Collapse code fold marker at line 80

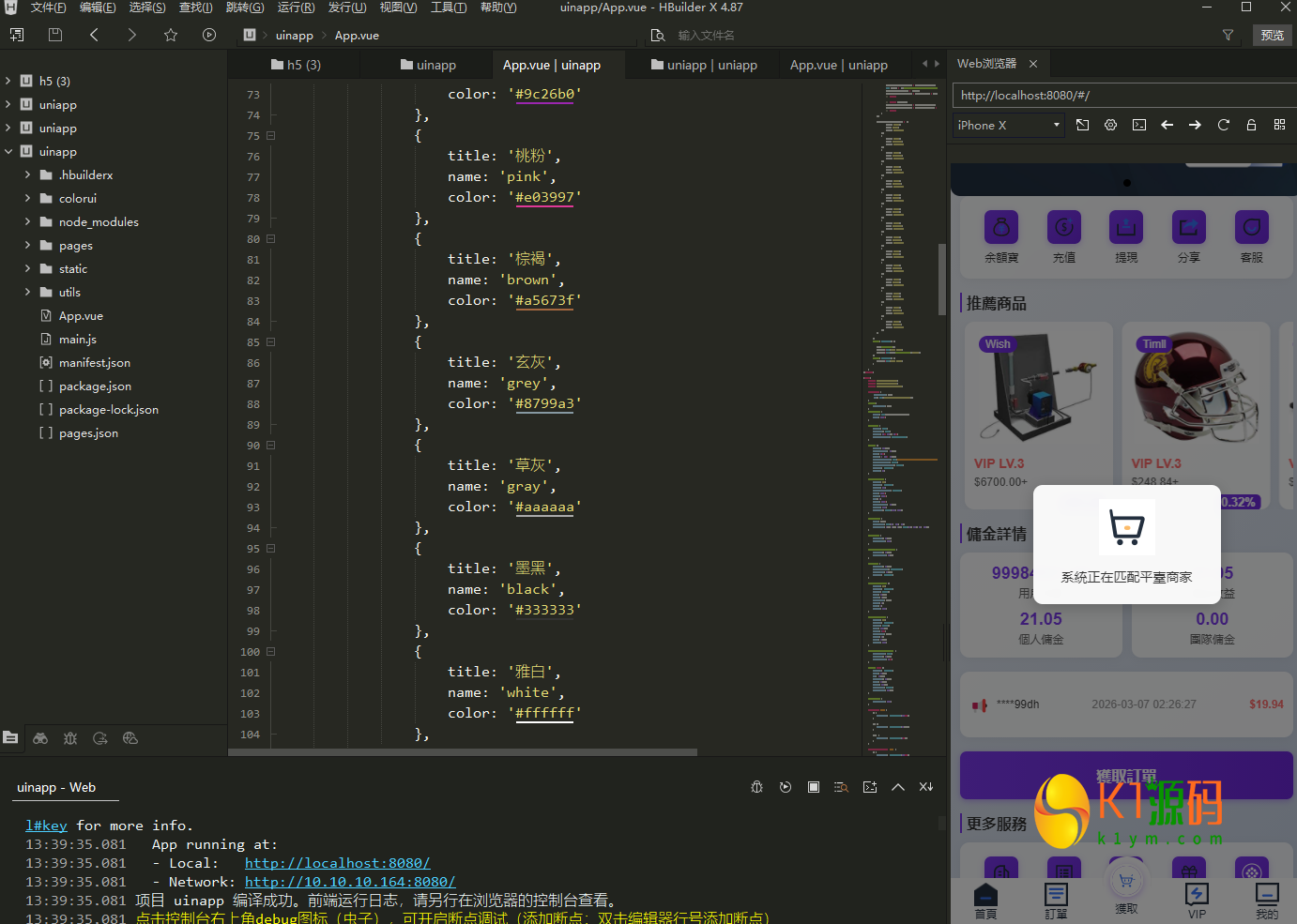pyautogui.click(x=270, y=239)
